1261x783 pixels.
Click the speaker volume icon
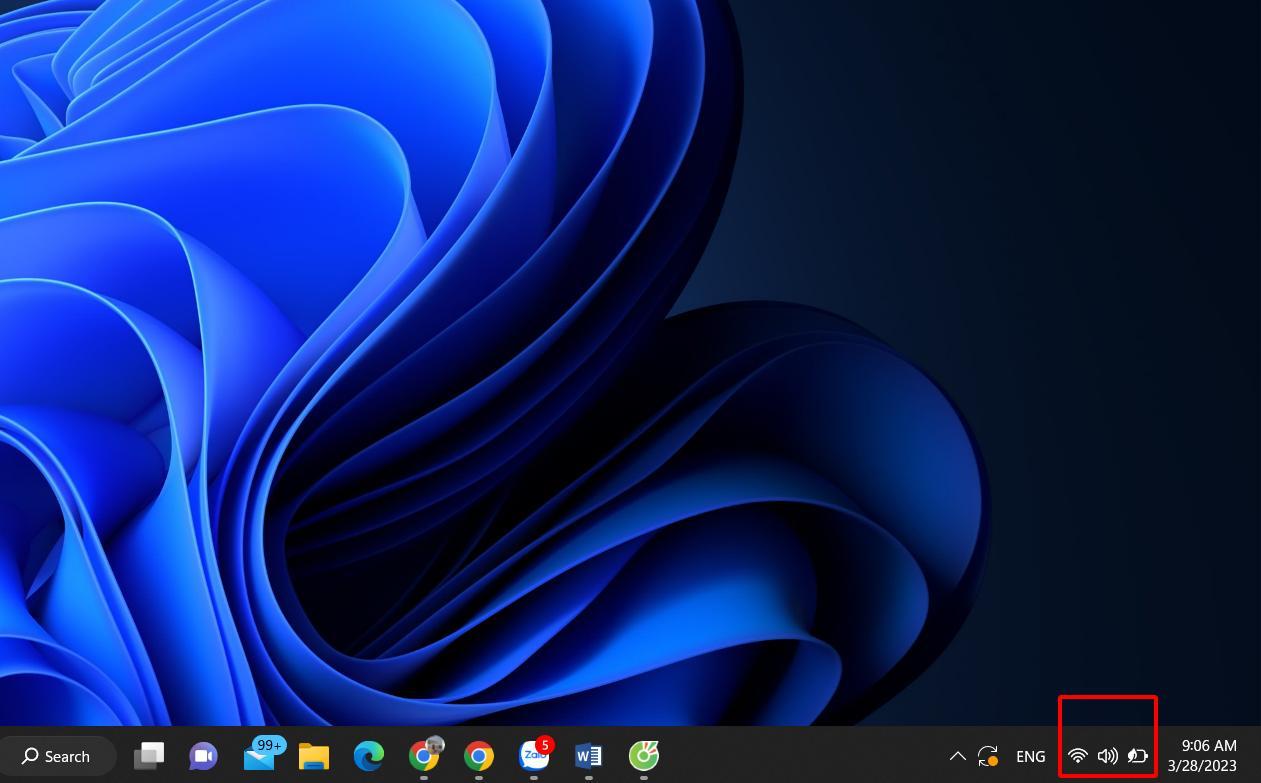point(1107,756)
